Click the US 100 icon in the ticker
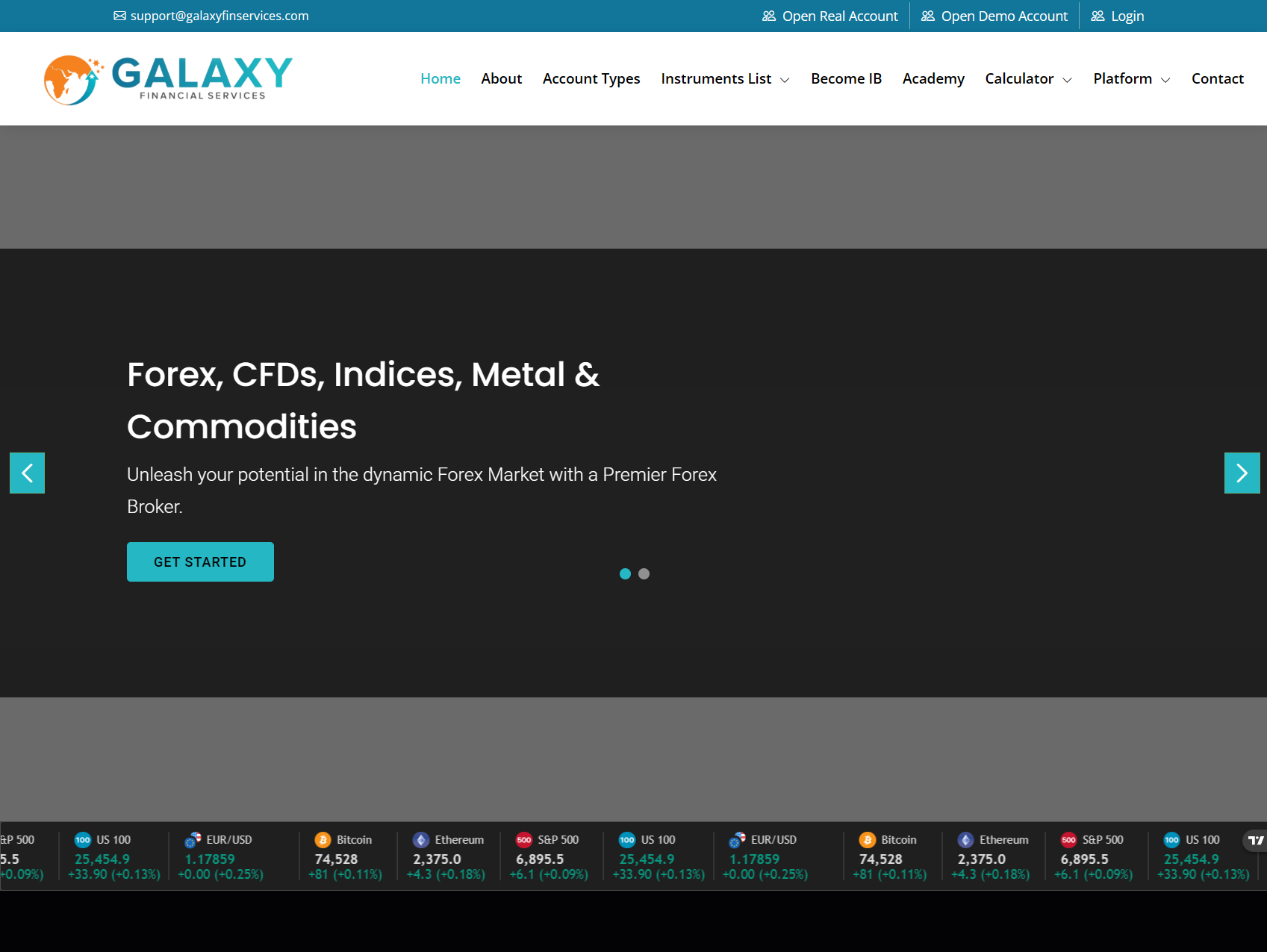Image resolution: width=1267 pixels, height=952 pixels. pyautogui.click(x=83, y=839)
